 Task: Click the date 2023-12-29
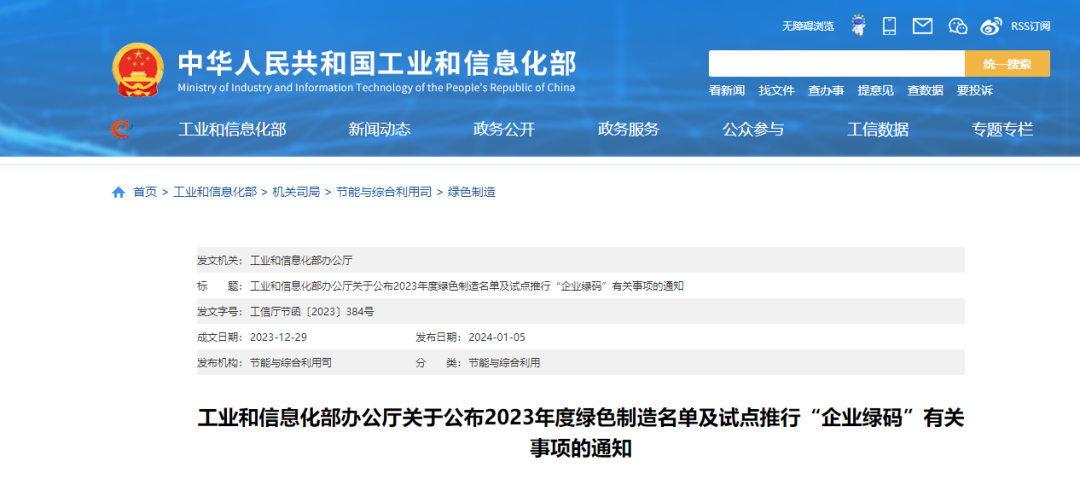click(x=278, y=337)
